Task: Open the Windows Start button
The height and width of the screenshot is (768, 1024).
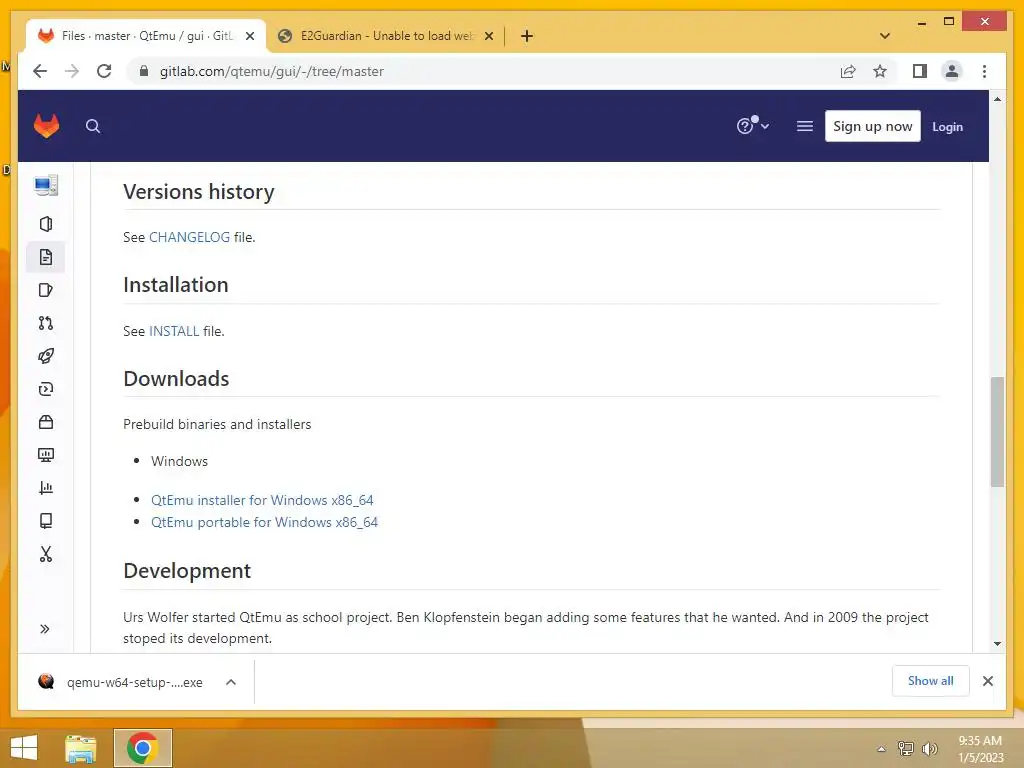Action: pos(24,748)
